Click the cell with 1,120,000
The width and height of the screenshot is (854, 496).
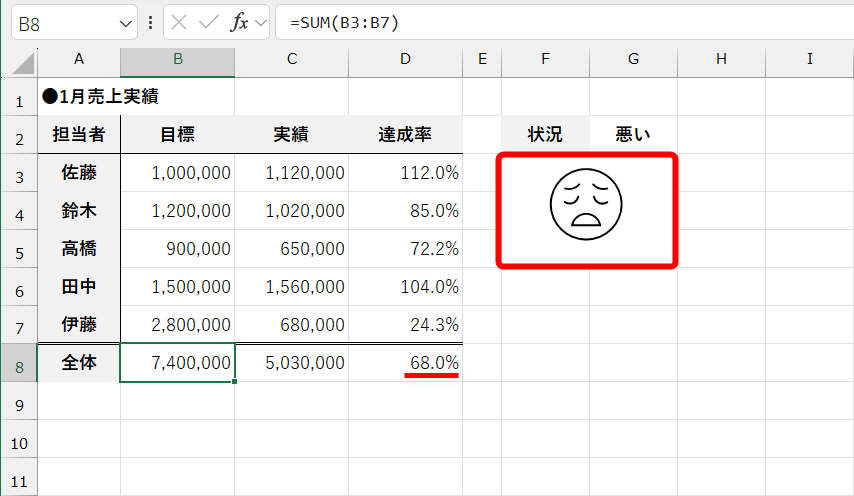click(x=291, y=173)
